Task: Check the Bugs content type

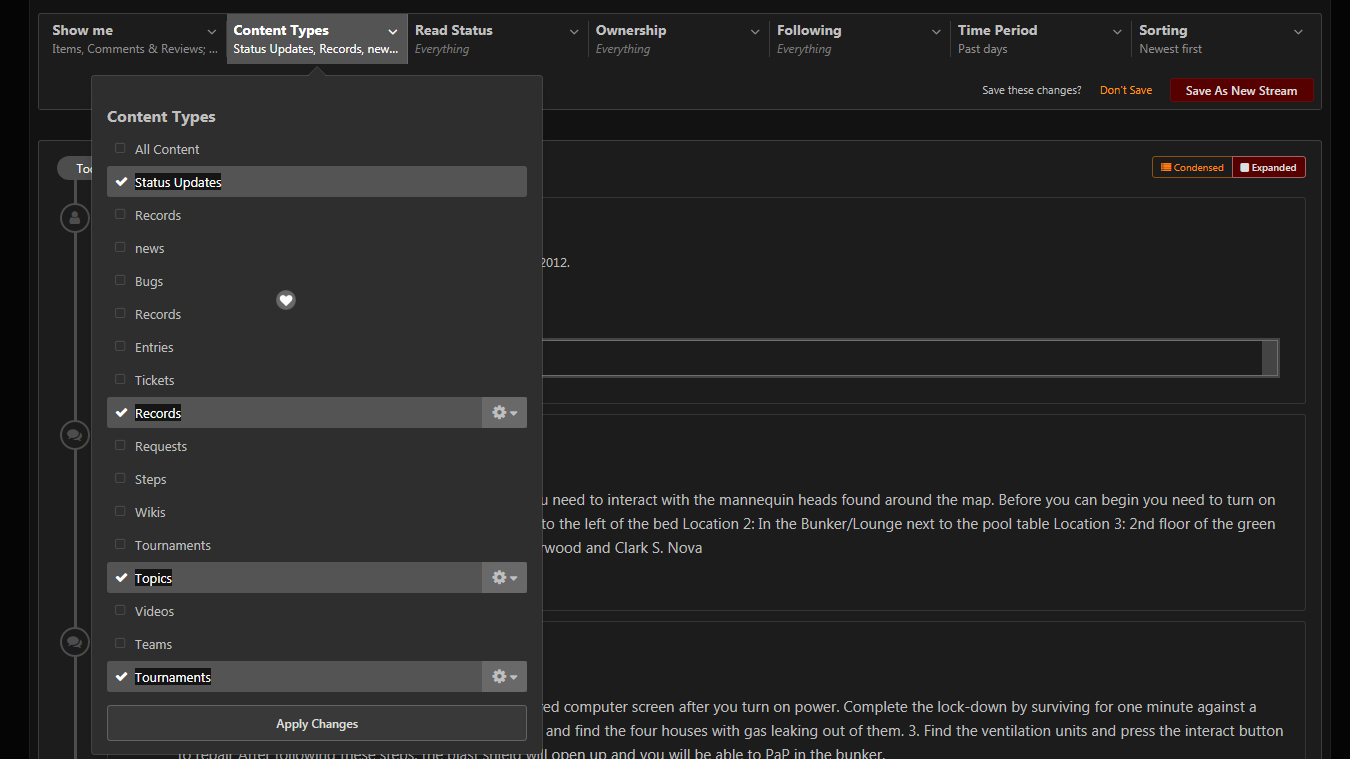Action: click(120, 281)
